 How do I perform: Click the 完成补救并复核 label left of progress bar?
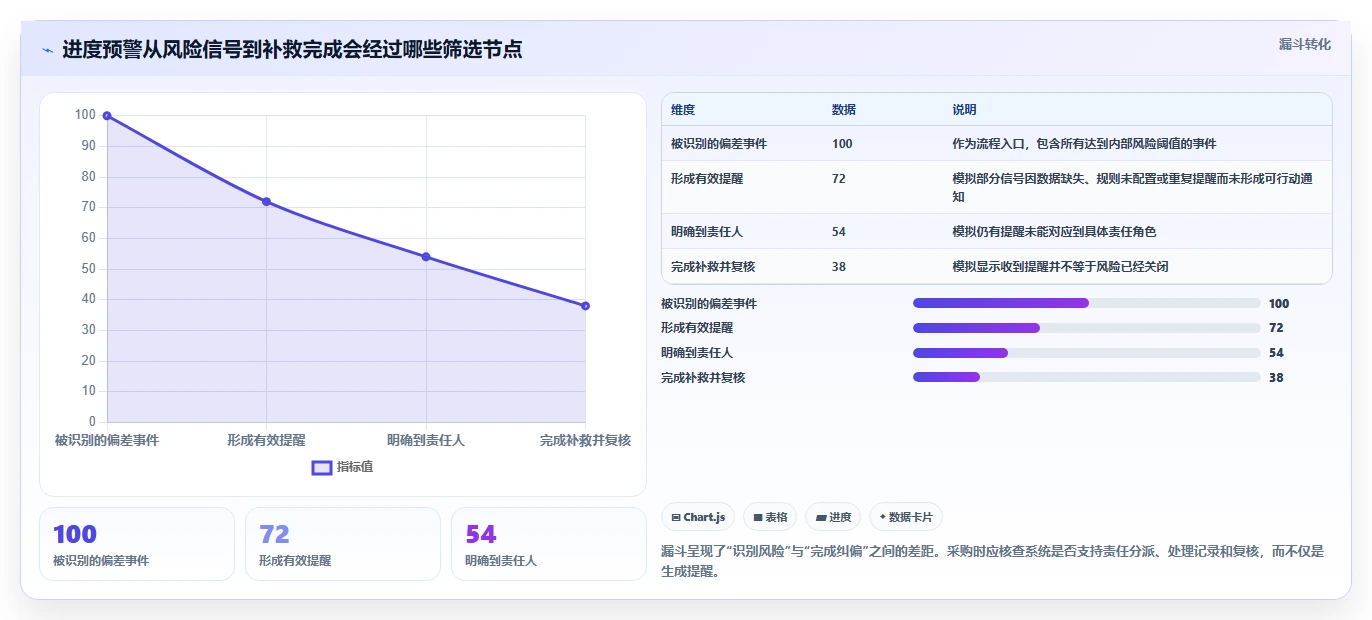pyautogui.click(x=703, y=377)
